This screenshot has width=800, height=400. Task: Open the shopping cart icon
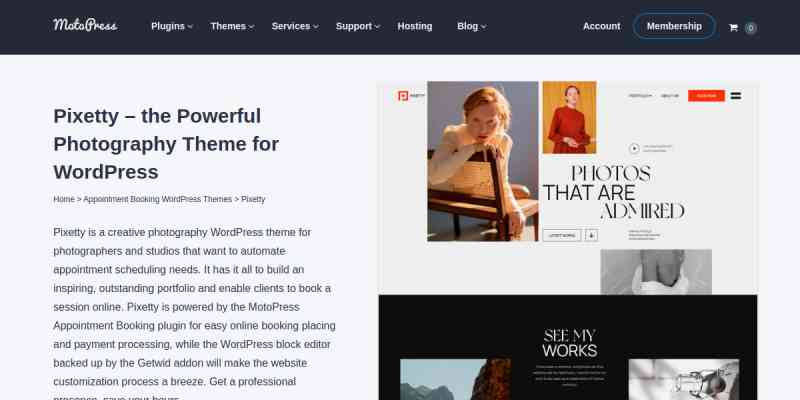pos(733,28)
